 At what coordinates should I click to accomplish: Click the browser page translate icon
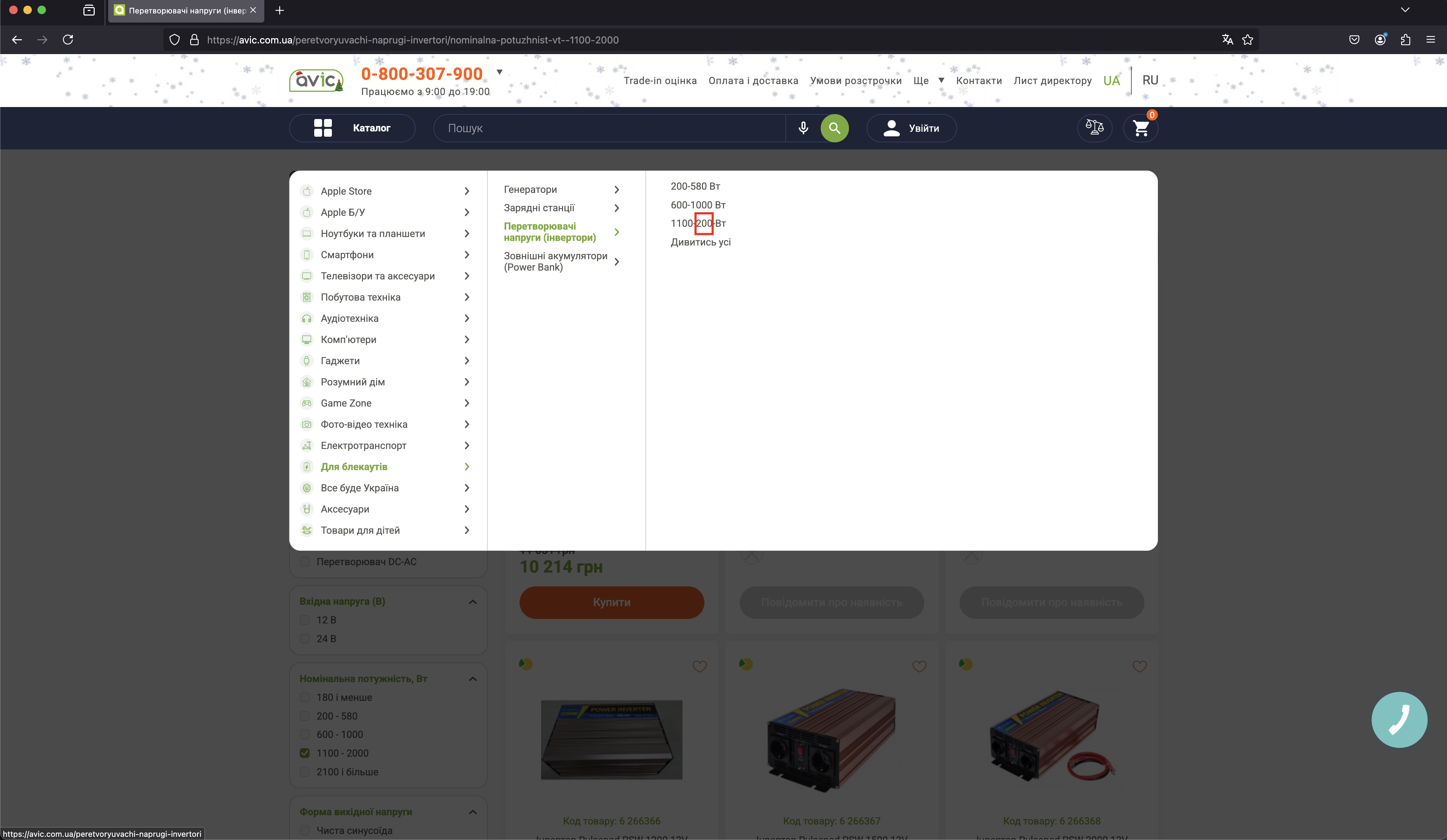[x=1227, y=40]
